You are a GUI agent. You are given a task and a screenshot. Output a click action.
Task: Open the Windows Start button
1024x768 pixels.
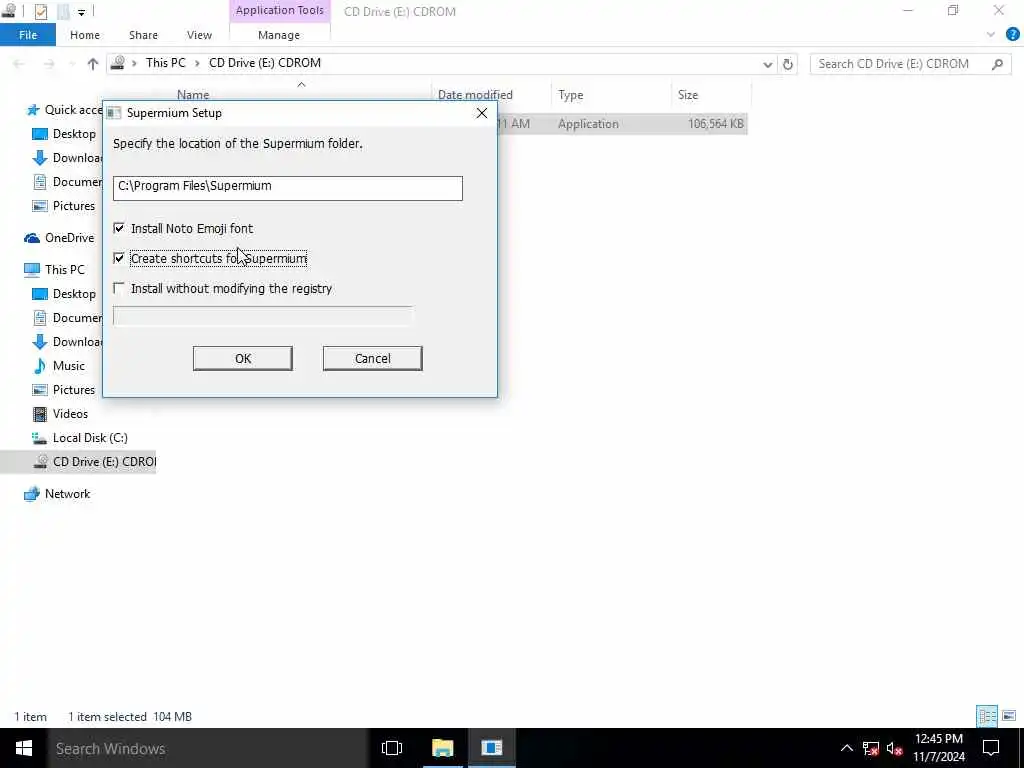pos(24,748)
